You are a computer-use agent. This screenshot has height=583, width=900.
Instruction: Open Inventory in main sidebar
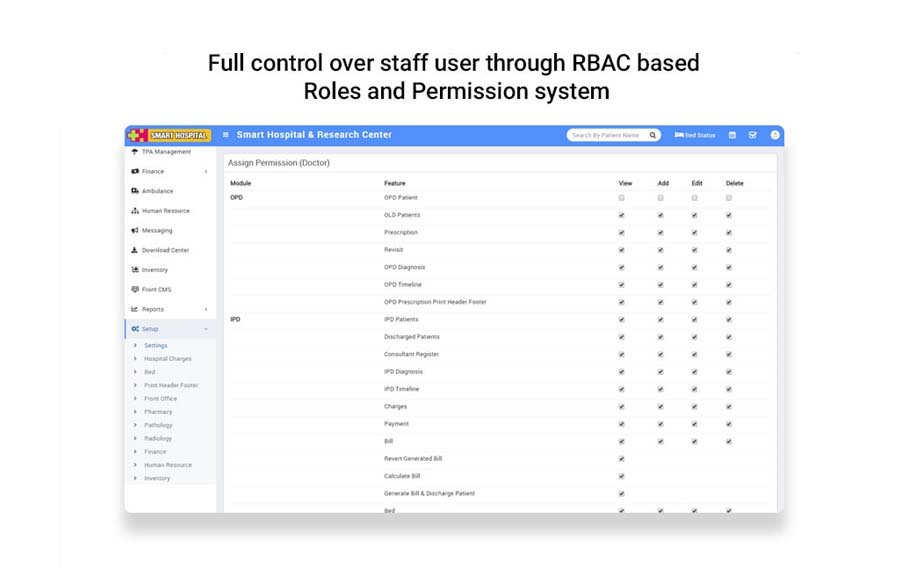click(154, 270)
